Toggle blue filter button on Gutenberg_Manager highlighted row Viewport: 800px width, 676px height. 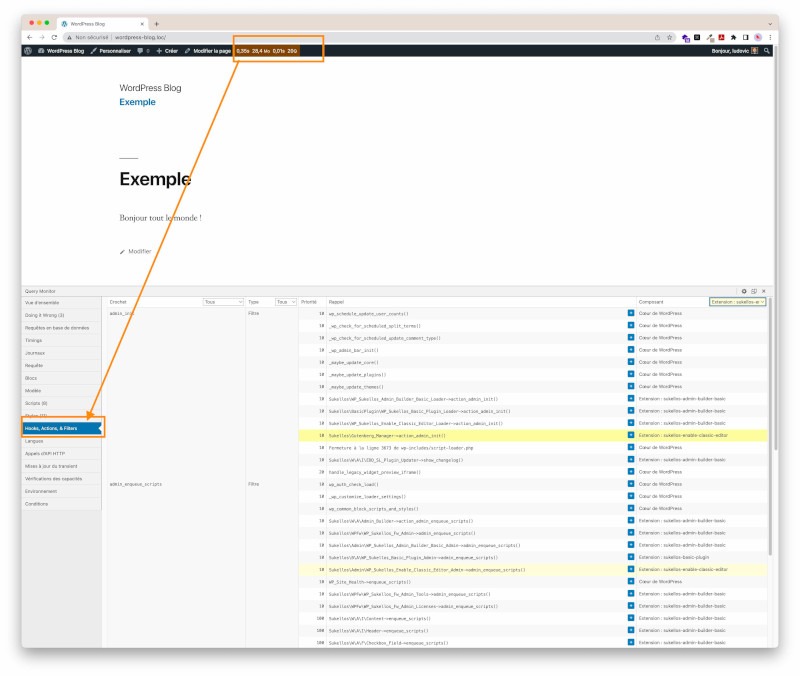tap(631, 435)
